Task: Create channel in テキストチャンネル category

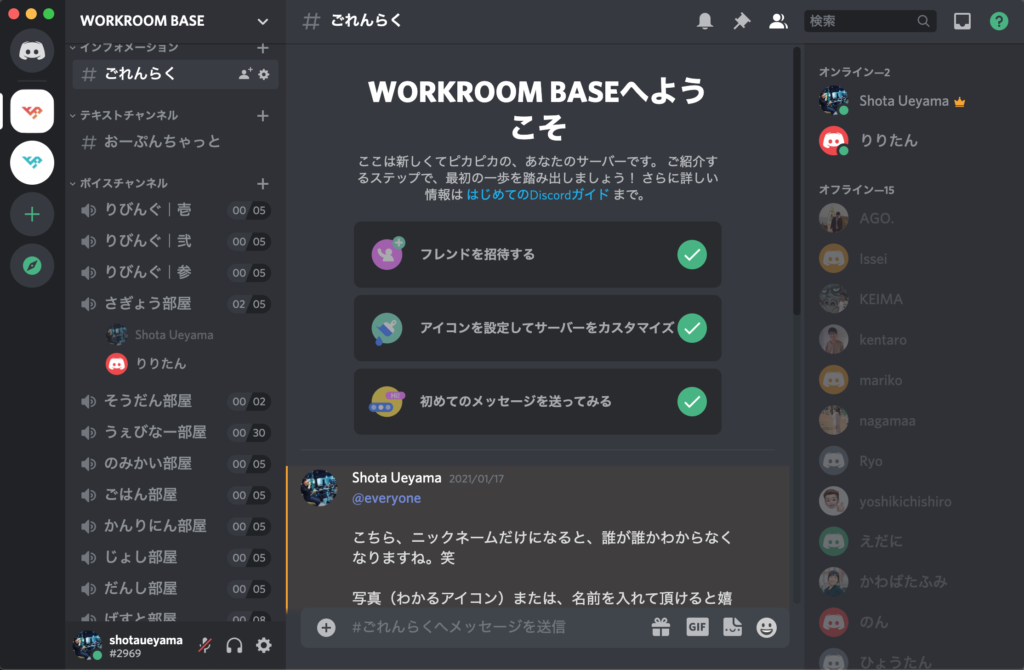Action: coord(263,116)
